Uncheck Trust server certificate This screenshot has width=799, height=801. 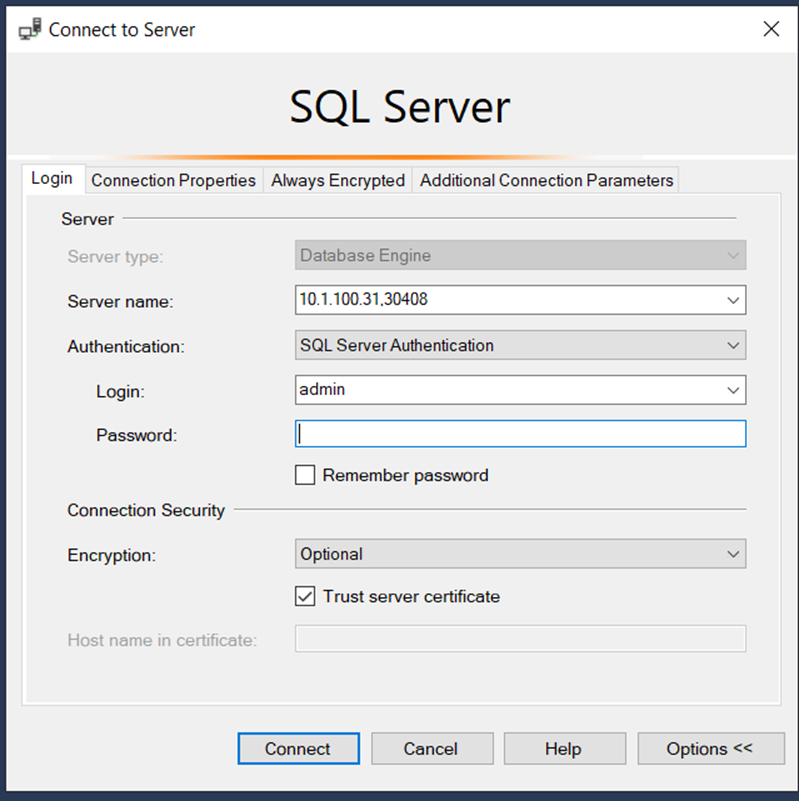[x=305, y=596]
